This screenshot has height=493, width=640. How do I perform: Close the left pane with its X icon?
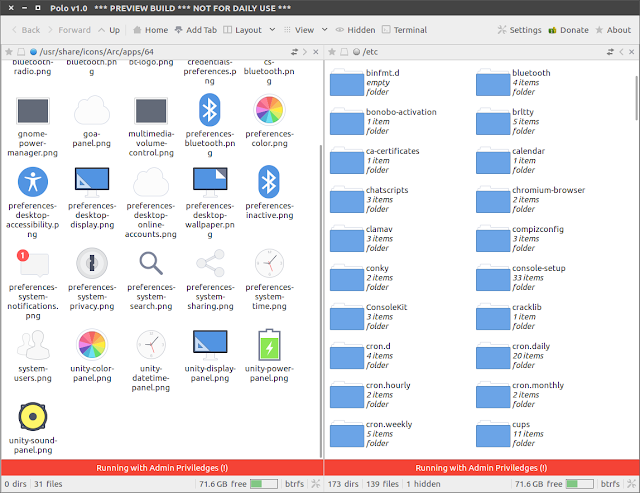316,52
